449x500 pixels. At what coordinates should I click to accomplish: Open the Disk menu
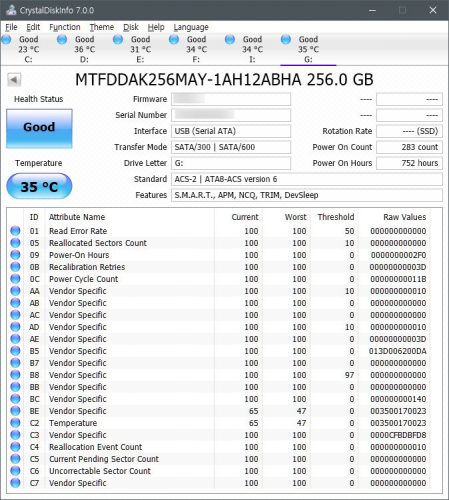point(131,27)
